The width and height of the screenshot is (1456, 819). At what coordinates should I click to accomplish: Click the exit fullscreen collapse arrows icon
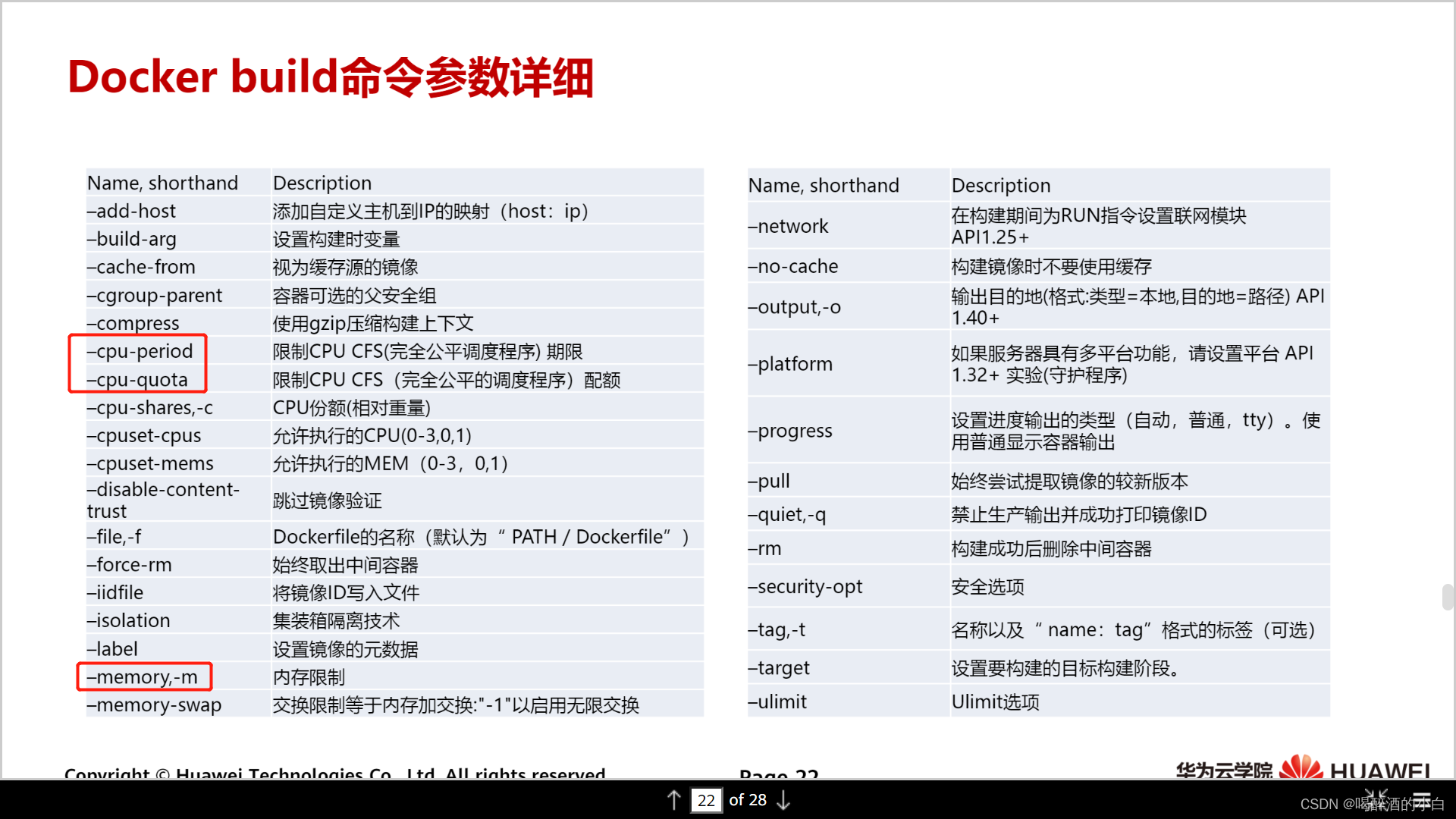point(1375,800)
